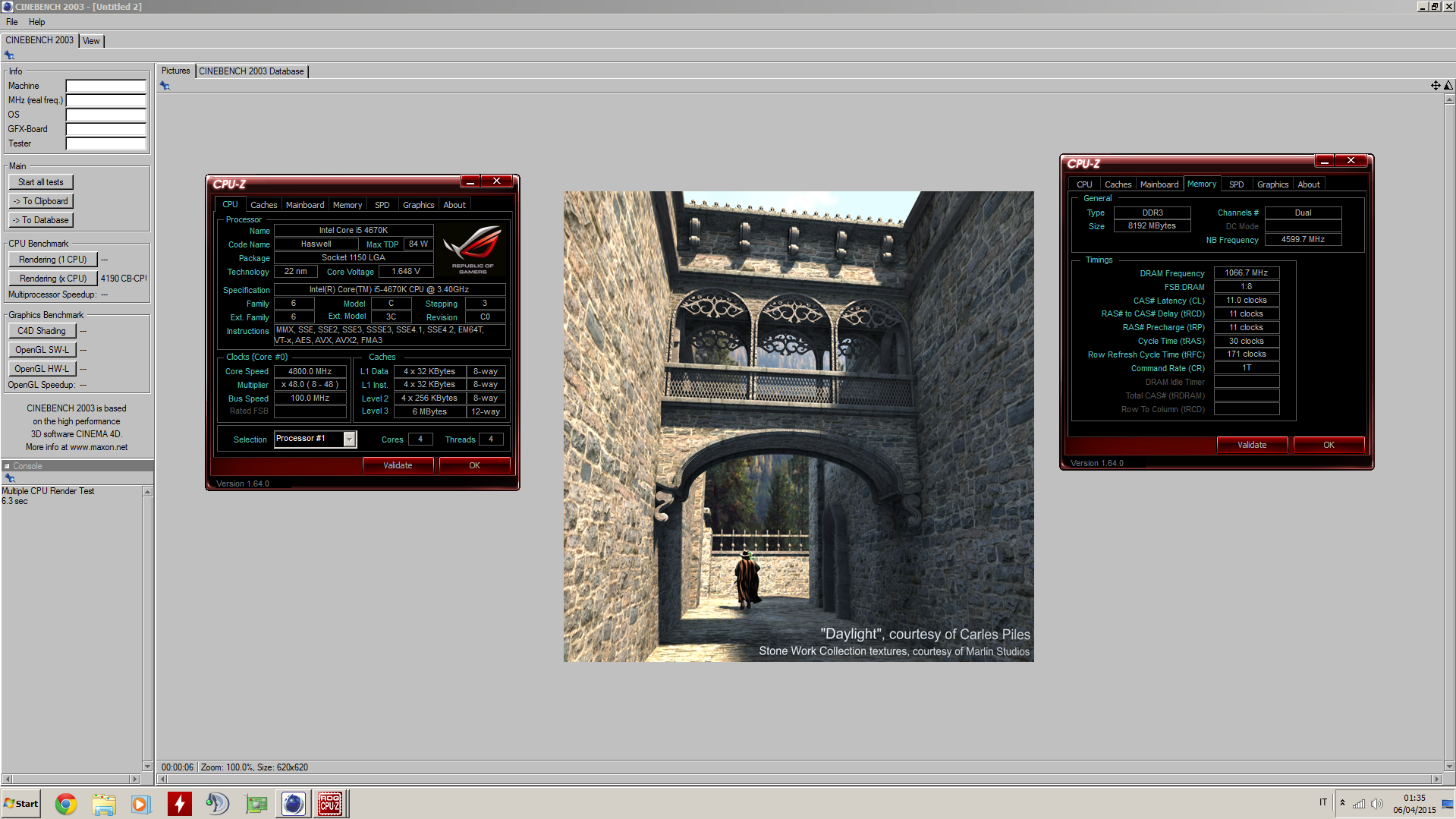Switch to ROG CPU-Z taskbar icon

pos(330,804)
